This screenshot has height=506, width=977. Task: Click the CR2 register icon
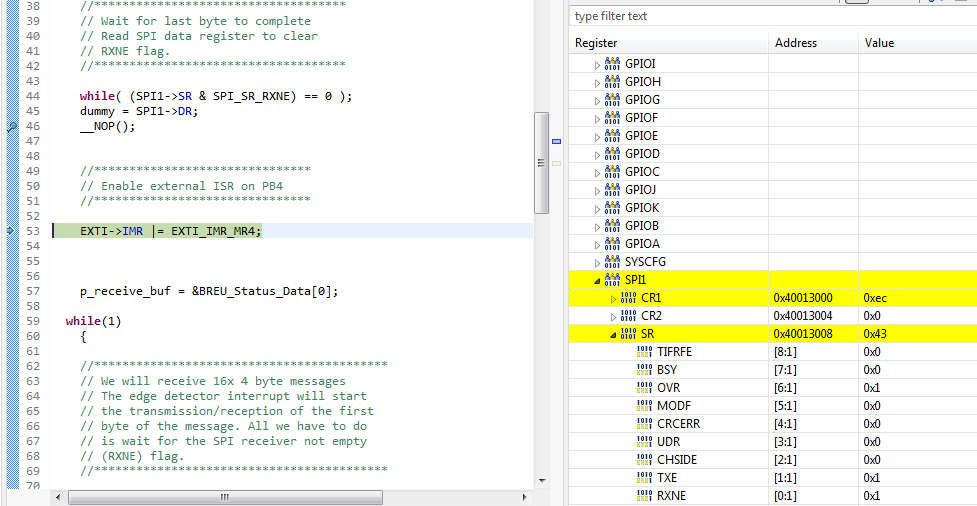point(629,317)
